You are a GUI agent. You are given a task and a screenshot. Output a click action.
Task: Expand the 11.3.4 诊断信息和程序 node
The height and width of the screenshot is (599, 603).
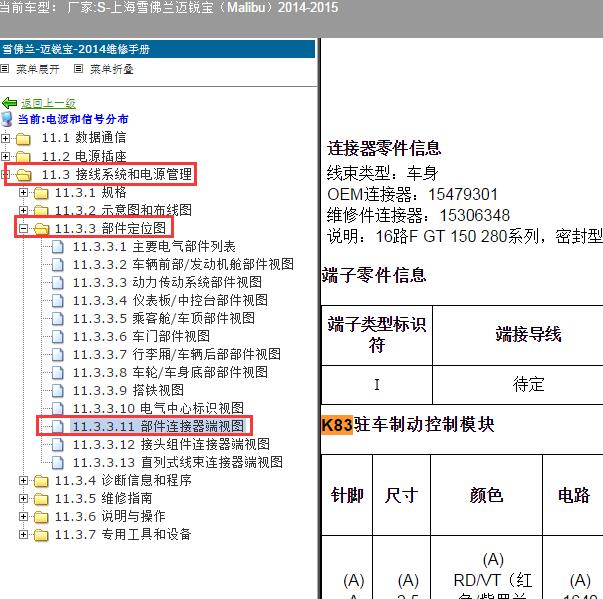click(23, 481)
